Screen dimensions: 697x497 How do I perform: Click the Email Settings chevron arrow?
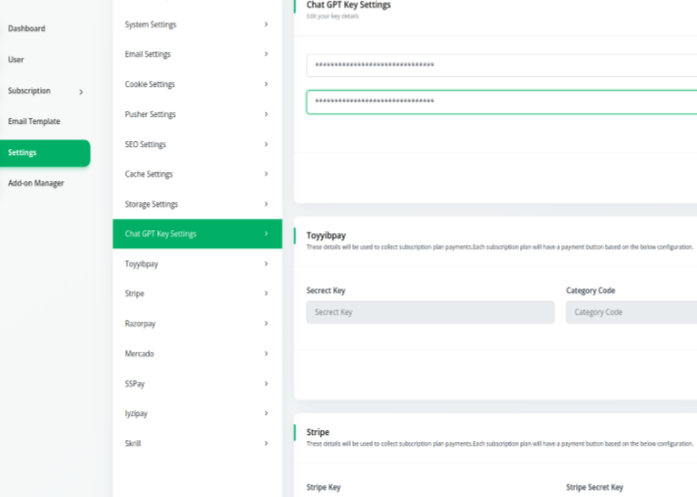[266, 54]
